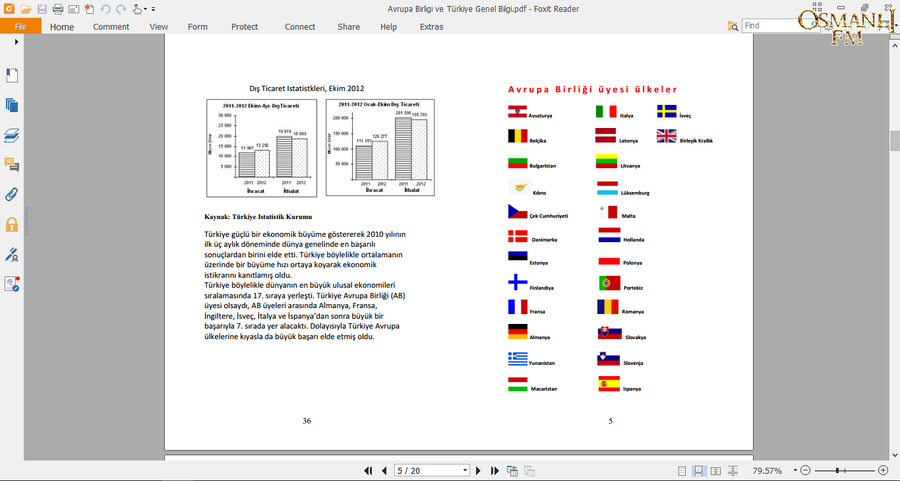Click the Print icon

(x=58, y=9)
